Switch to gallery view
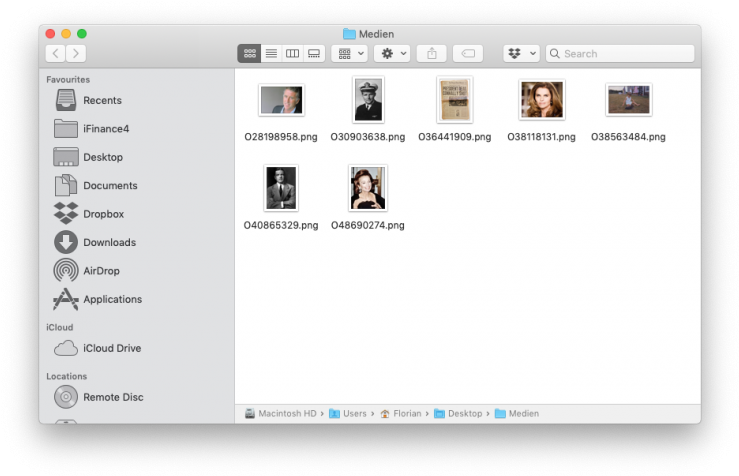The image size is (739, 476). pos(314,54)
